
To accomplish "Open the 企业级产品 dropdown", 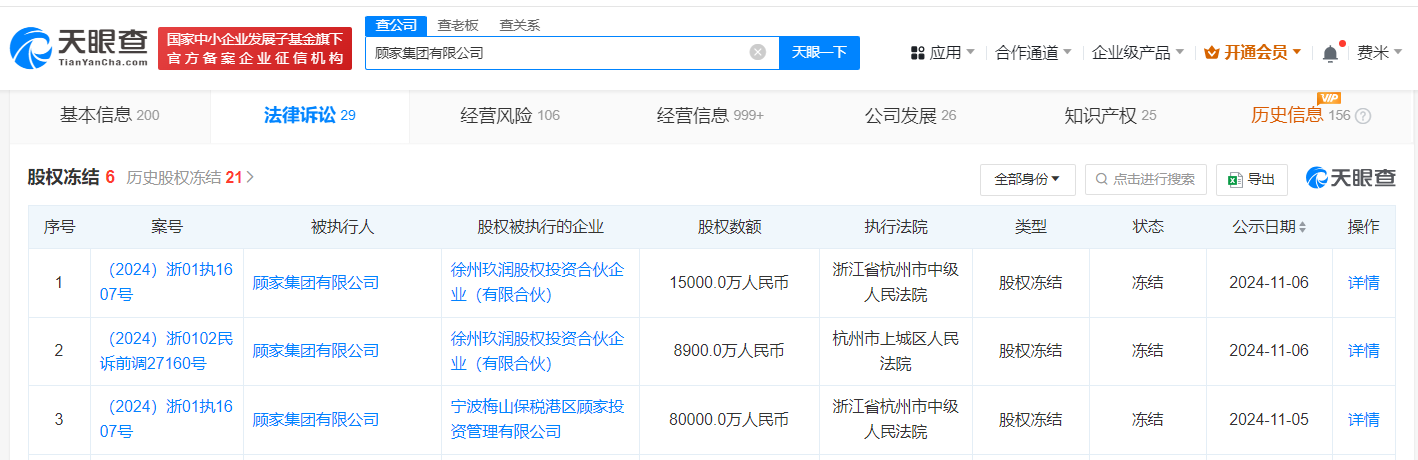I will point(1138,53).
